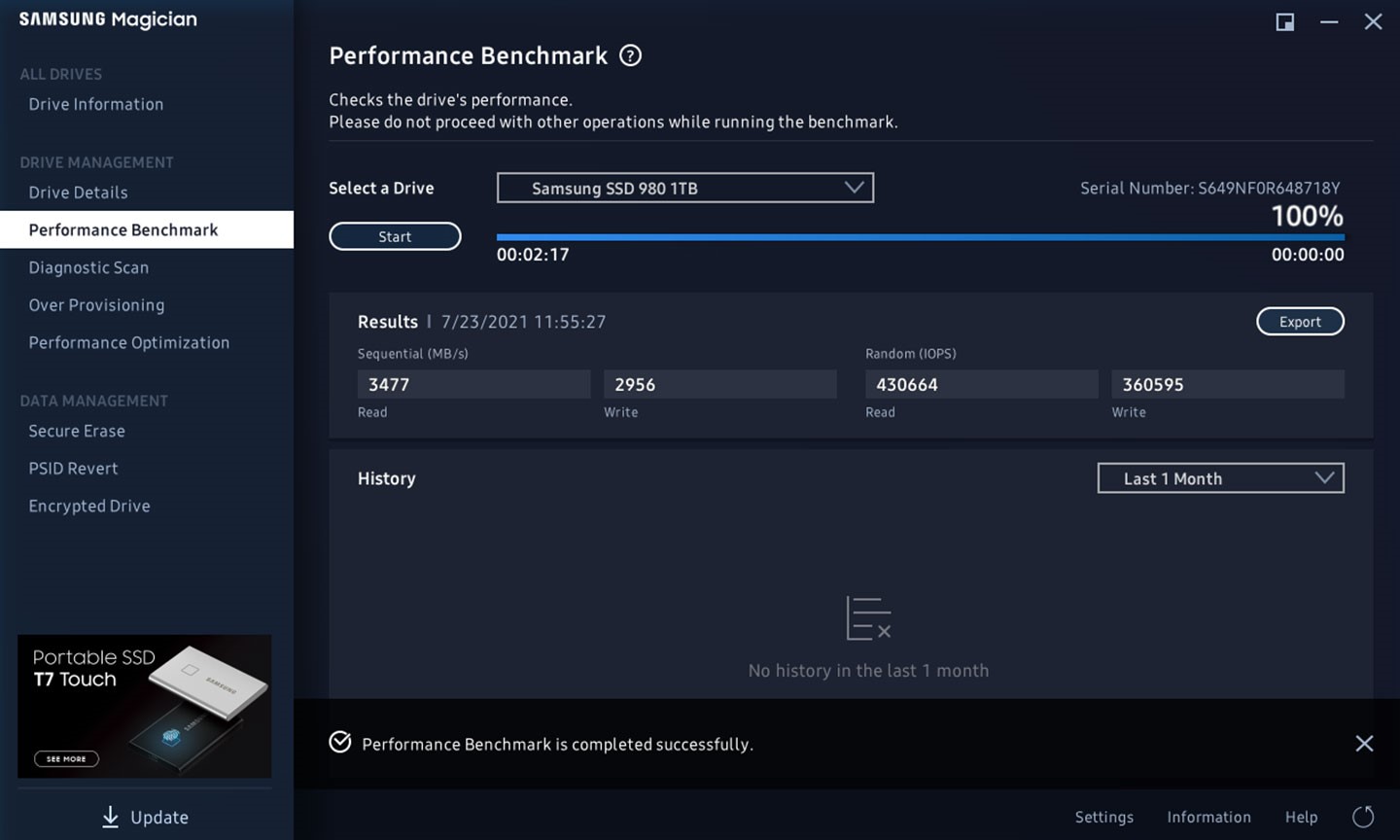Refresh using the circular arrow icon
The image size is (1400, 840).
(1363, 817)
